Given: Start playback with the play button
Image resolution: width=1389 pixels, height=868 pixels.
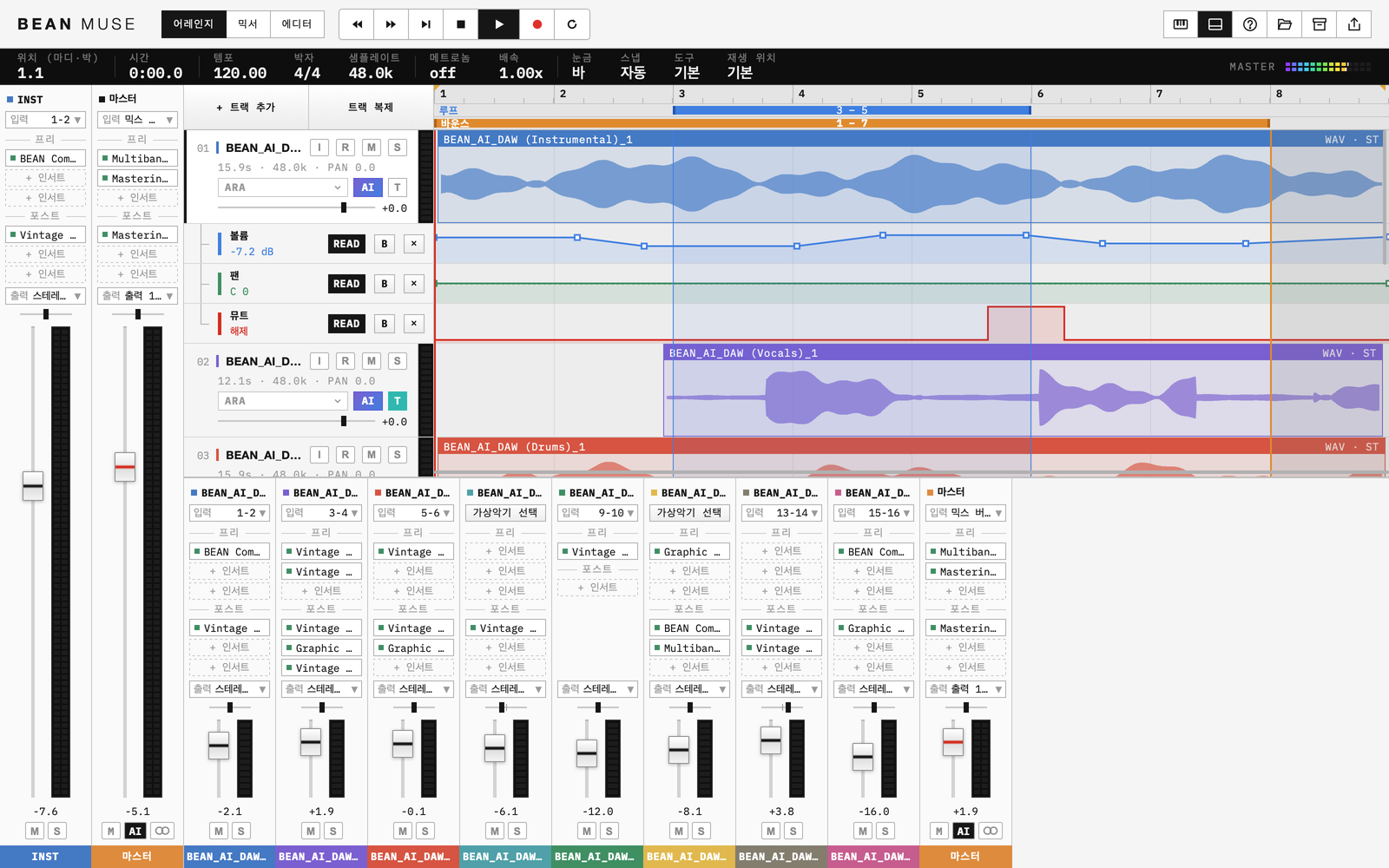Looking at the screenshot, I should point(499,24).
